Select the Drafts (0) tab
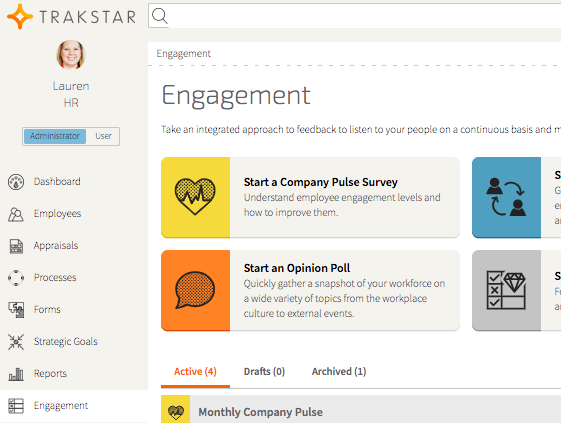 [264, 372]
